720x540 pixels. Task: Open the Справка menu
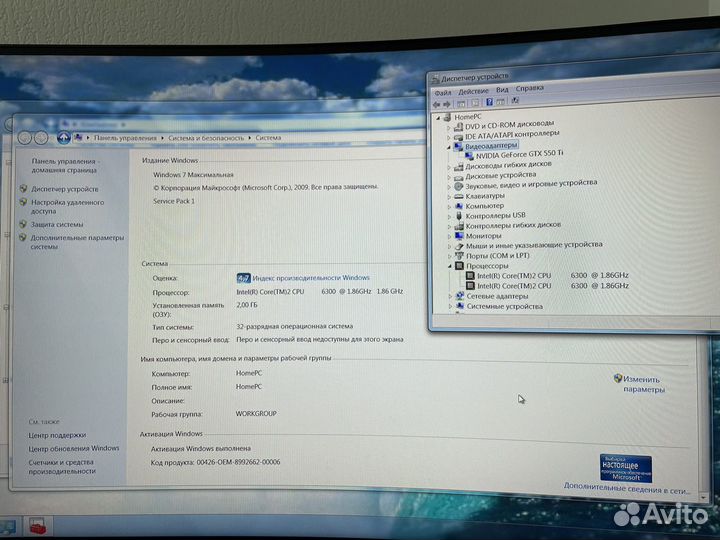(x=529, y=88)
